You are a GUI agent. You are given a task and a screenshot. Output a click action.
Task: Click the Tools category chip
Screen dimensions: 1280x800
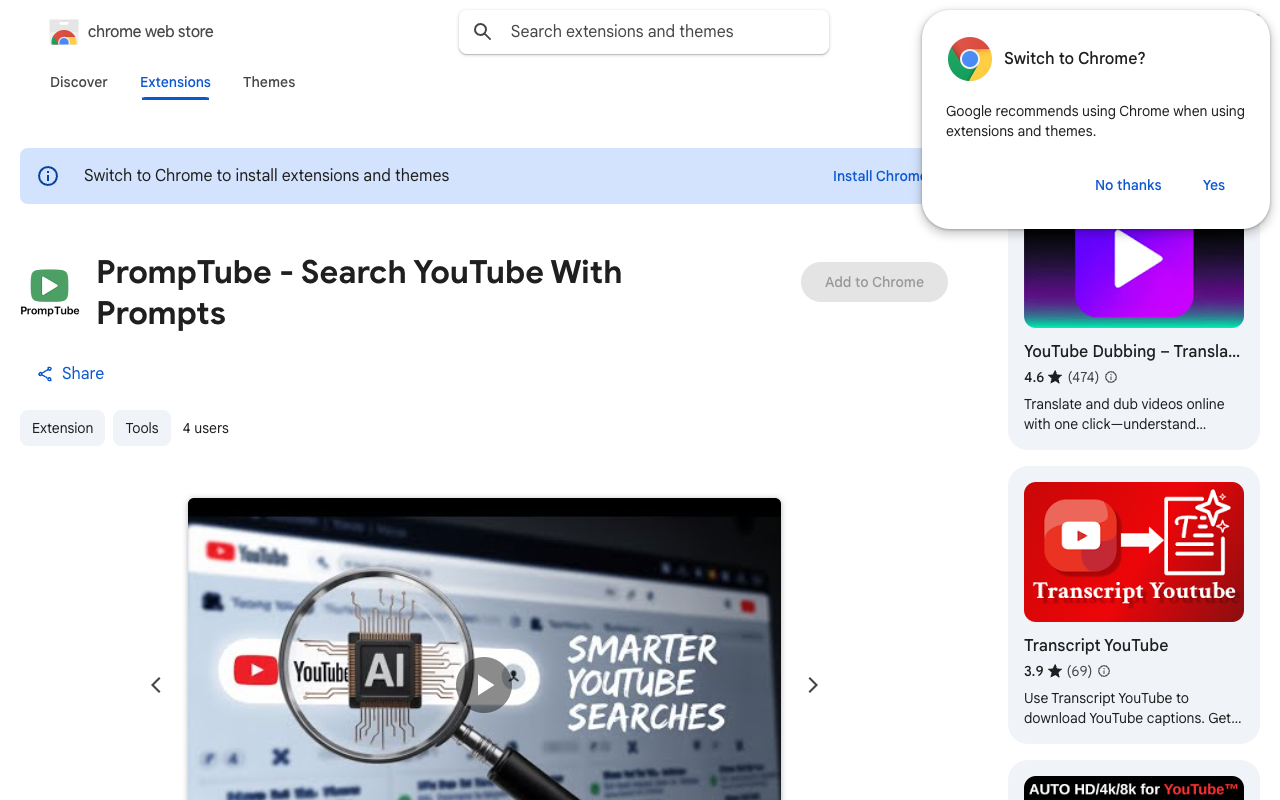click(x=142, y=428)
